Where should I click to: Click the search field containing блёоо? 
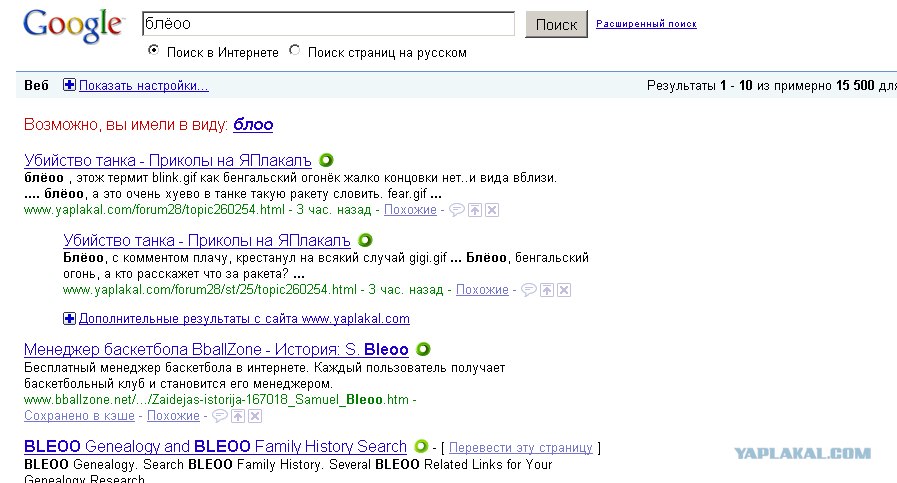pyautogui.click(x=328, y=24)
